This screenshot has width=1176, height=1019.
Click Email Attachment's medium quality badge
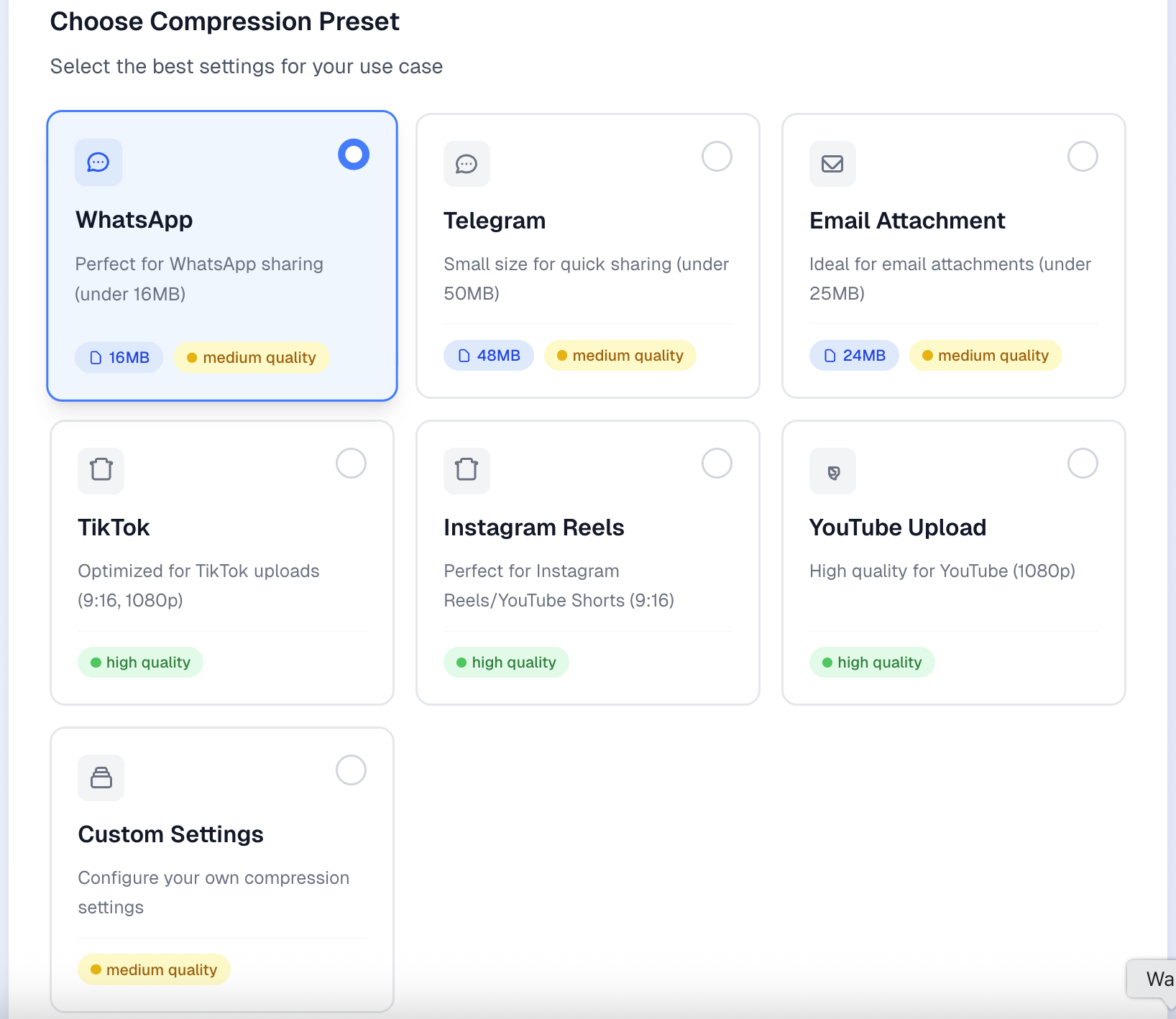click(x=986, y=356)
